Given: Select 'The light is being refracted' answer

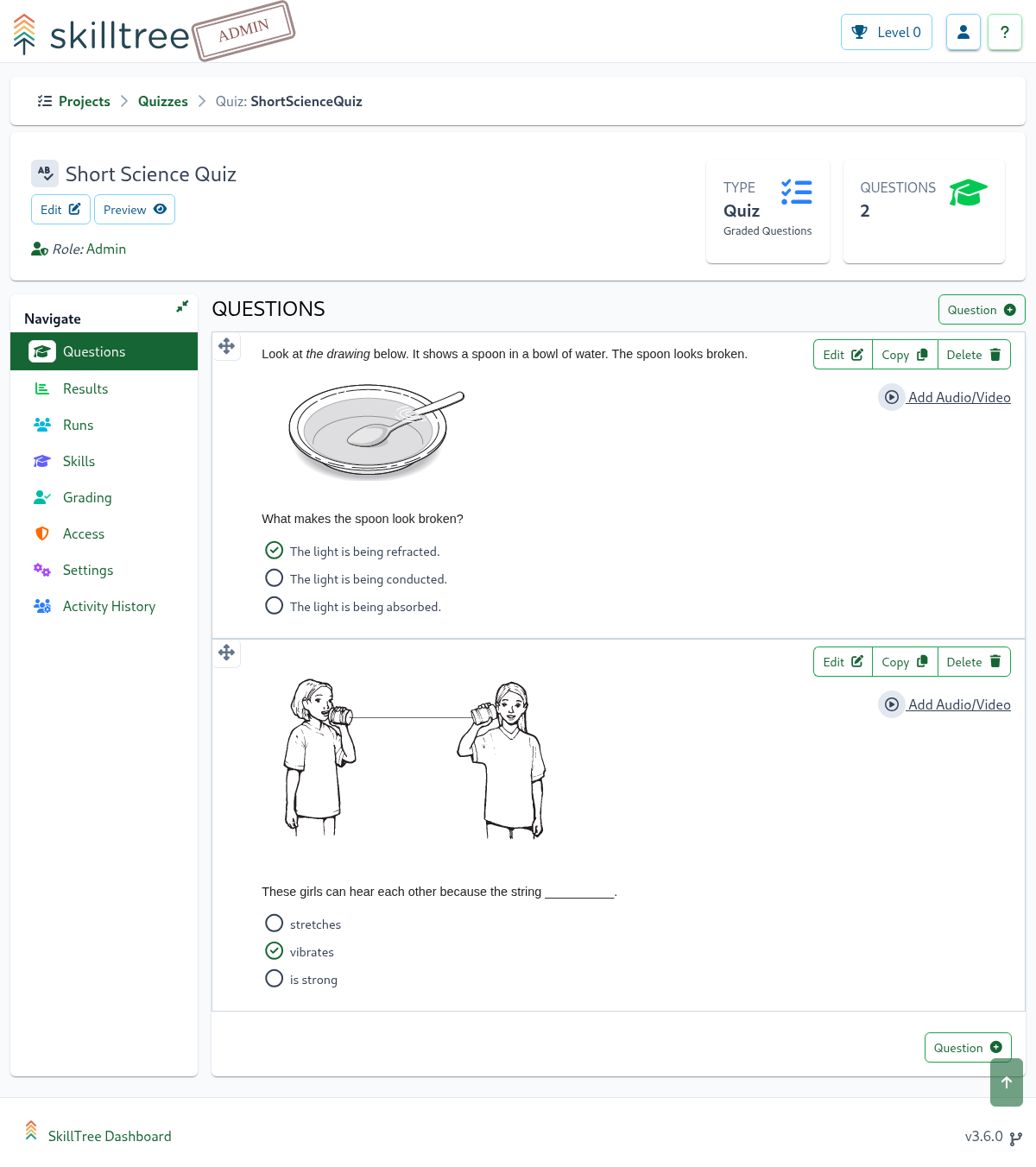Looking at the screenshot, I should coord(275,551).
